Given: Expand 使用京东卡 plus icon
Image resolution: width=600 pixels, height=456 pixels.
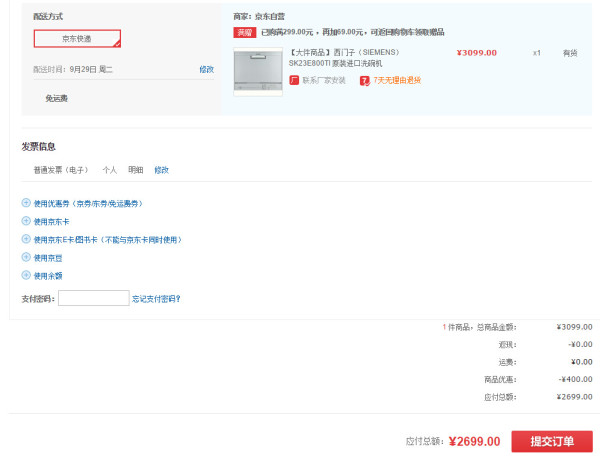Looking at the screenshot, I should (26, 221).
